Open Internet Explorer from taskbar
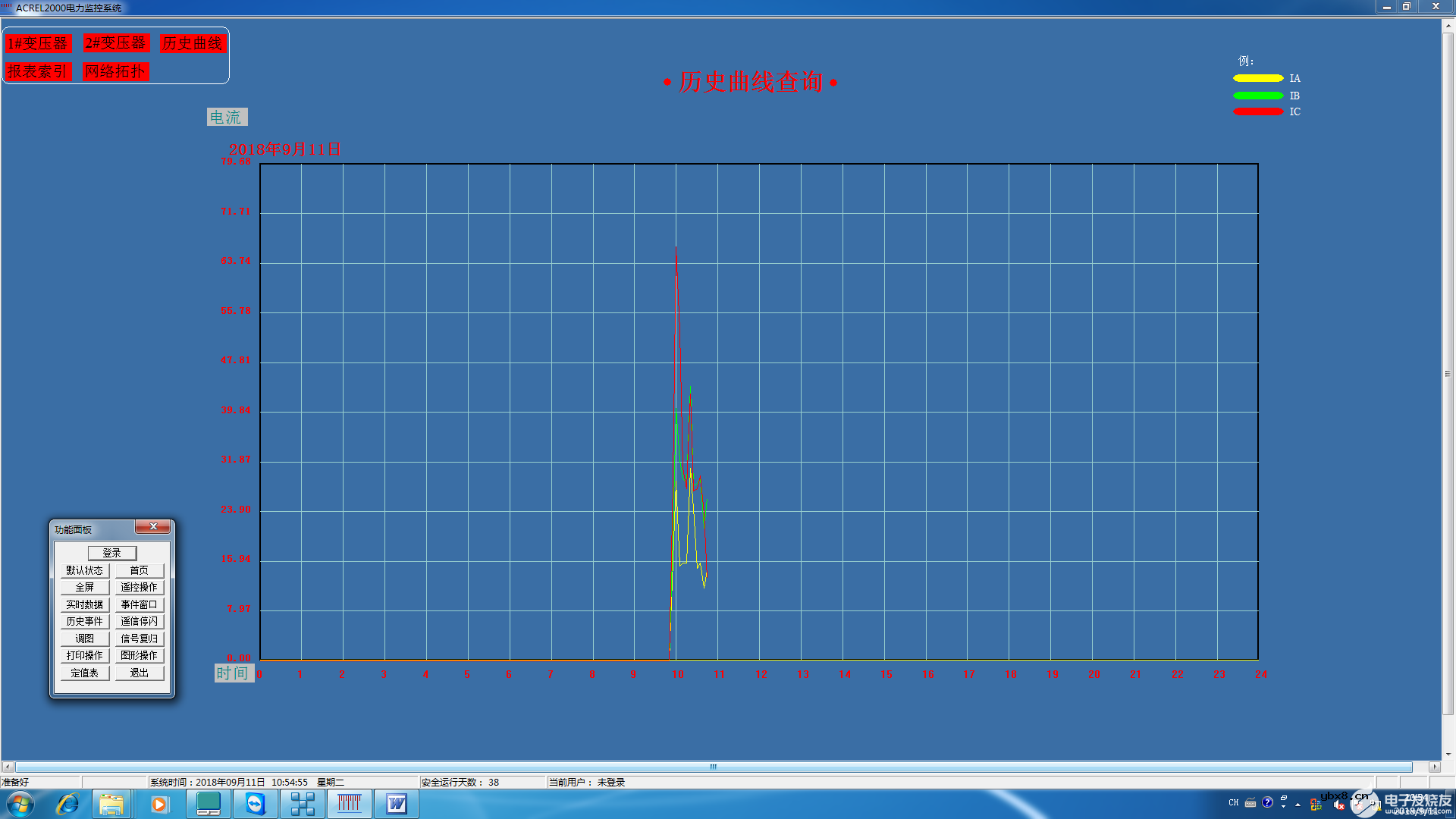The image size is (1456, 819). click(67, 804)
